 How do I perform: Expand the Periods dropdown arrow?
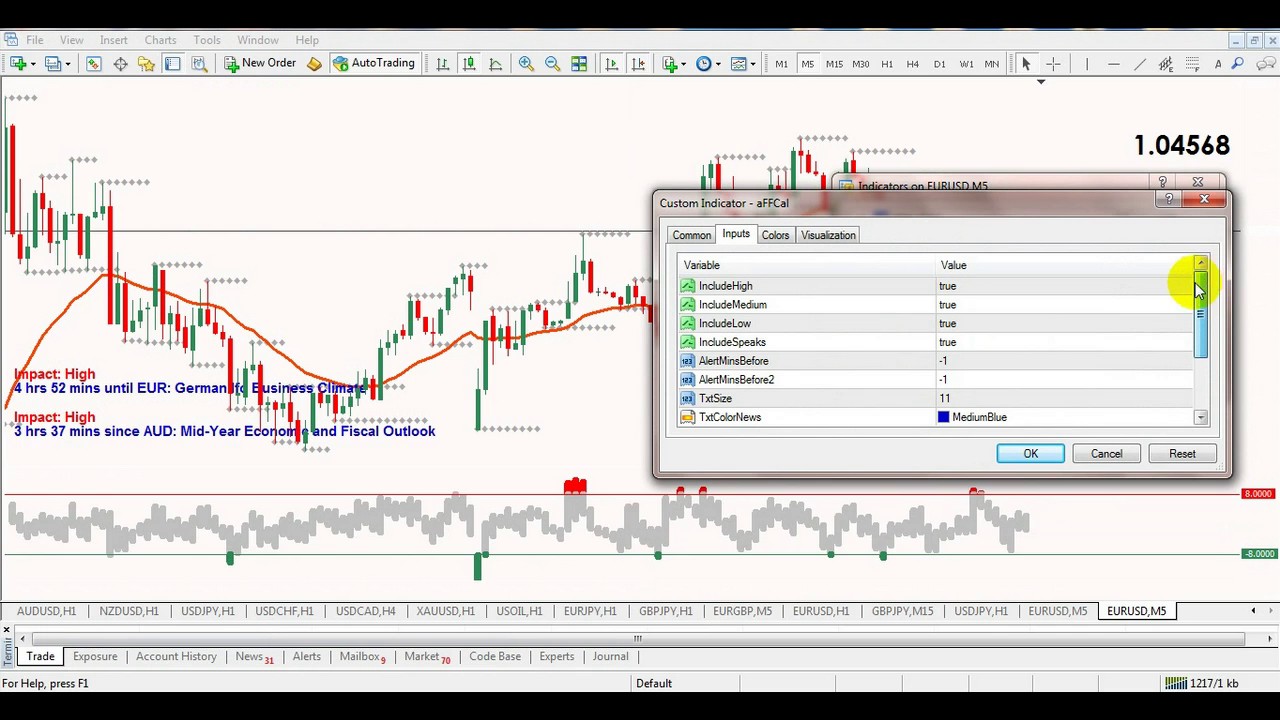[x=719, y=64]
